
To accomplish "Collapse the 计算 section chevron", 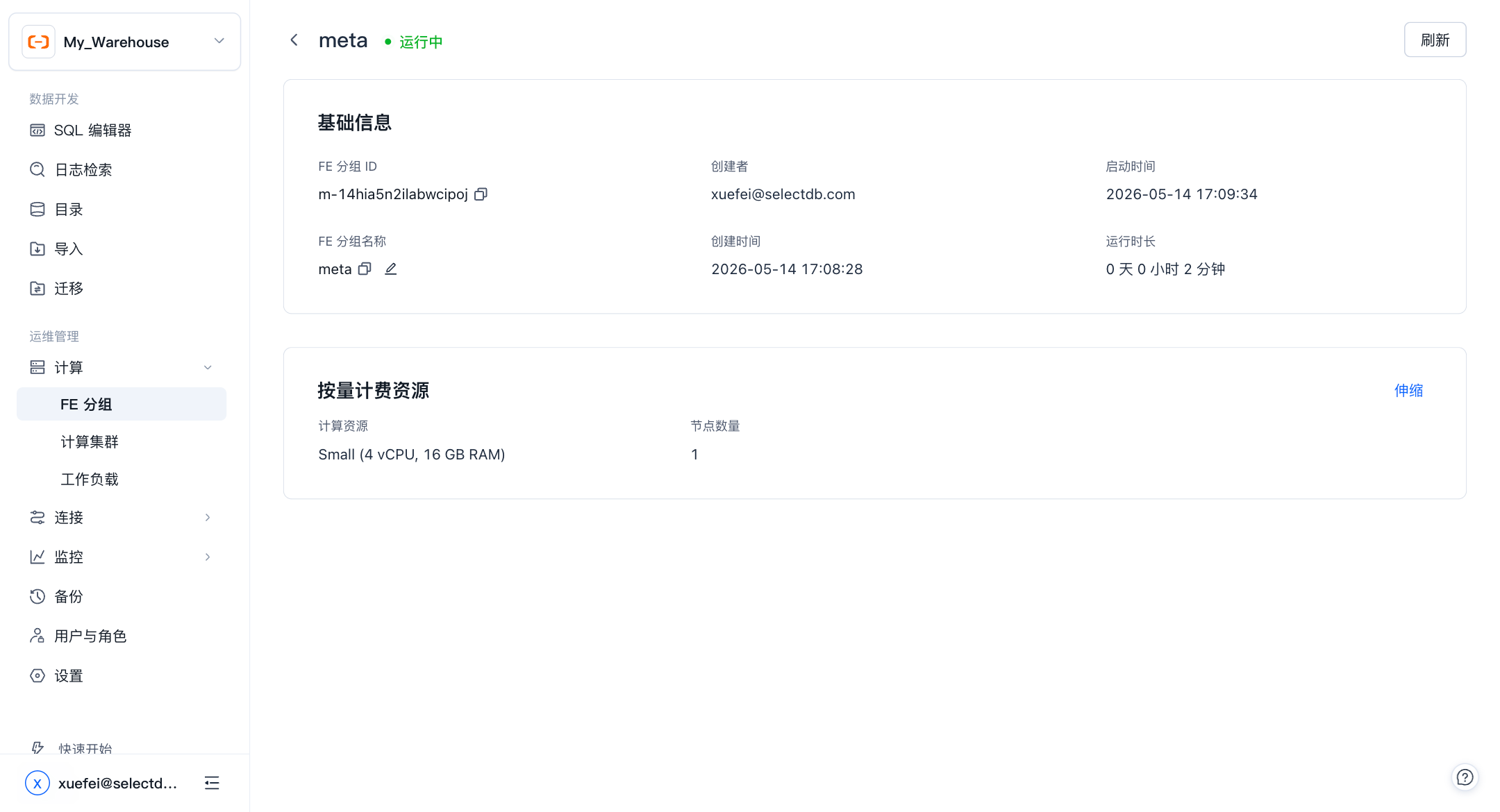I will [208, 368].
